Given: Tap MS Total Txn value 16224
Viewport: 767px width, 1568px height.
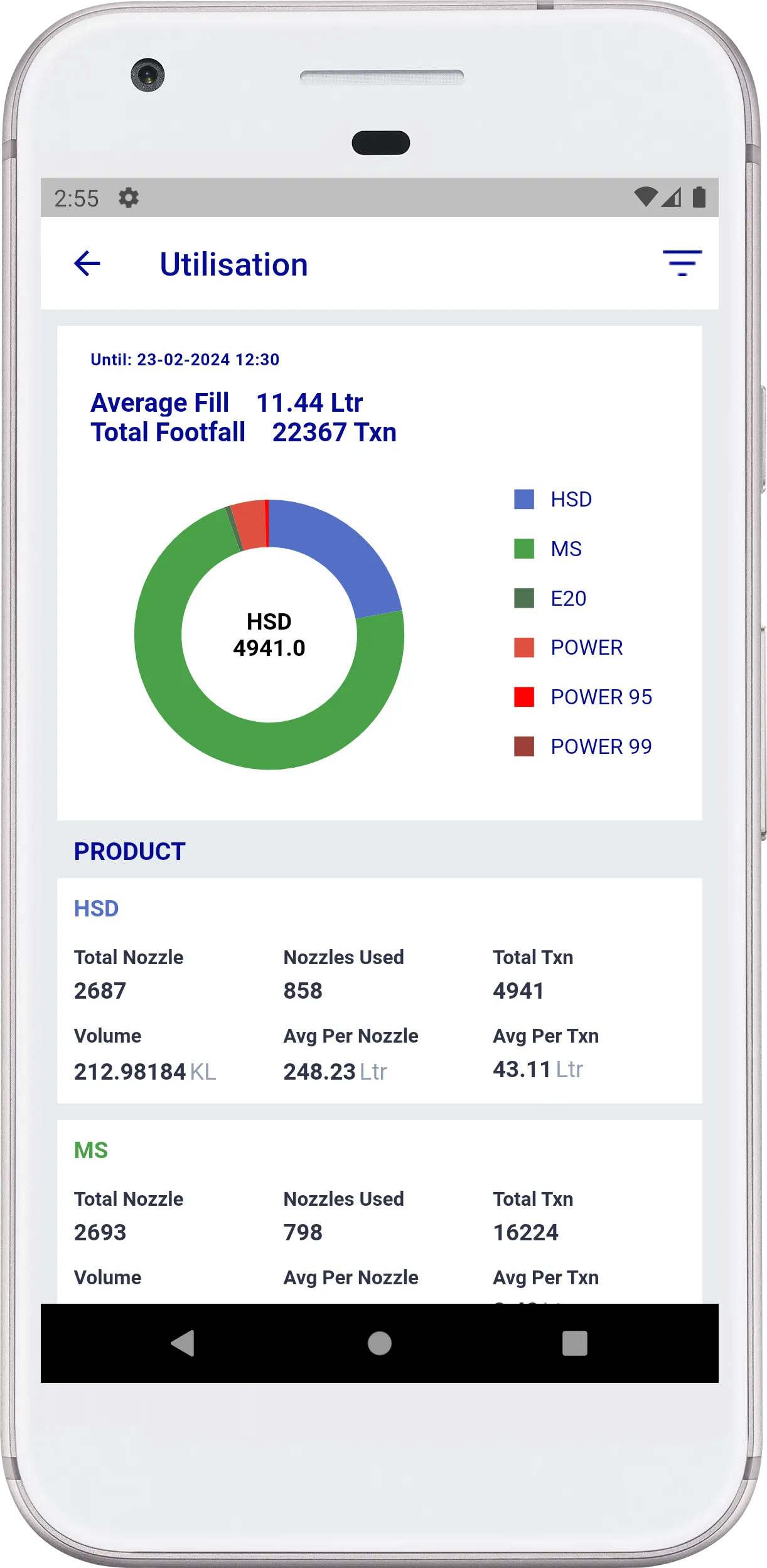Looking at the screenshot, I should (526, 1232).
